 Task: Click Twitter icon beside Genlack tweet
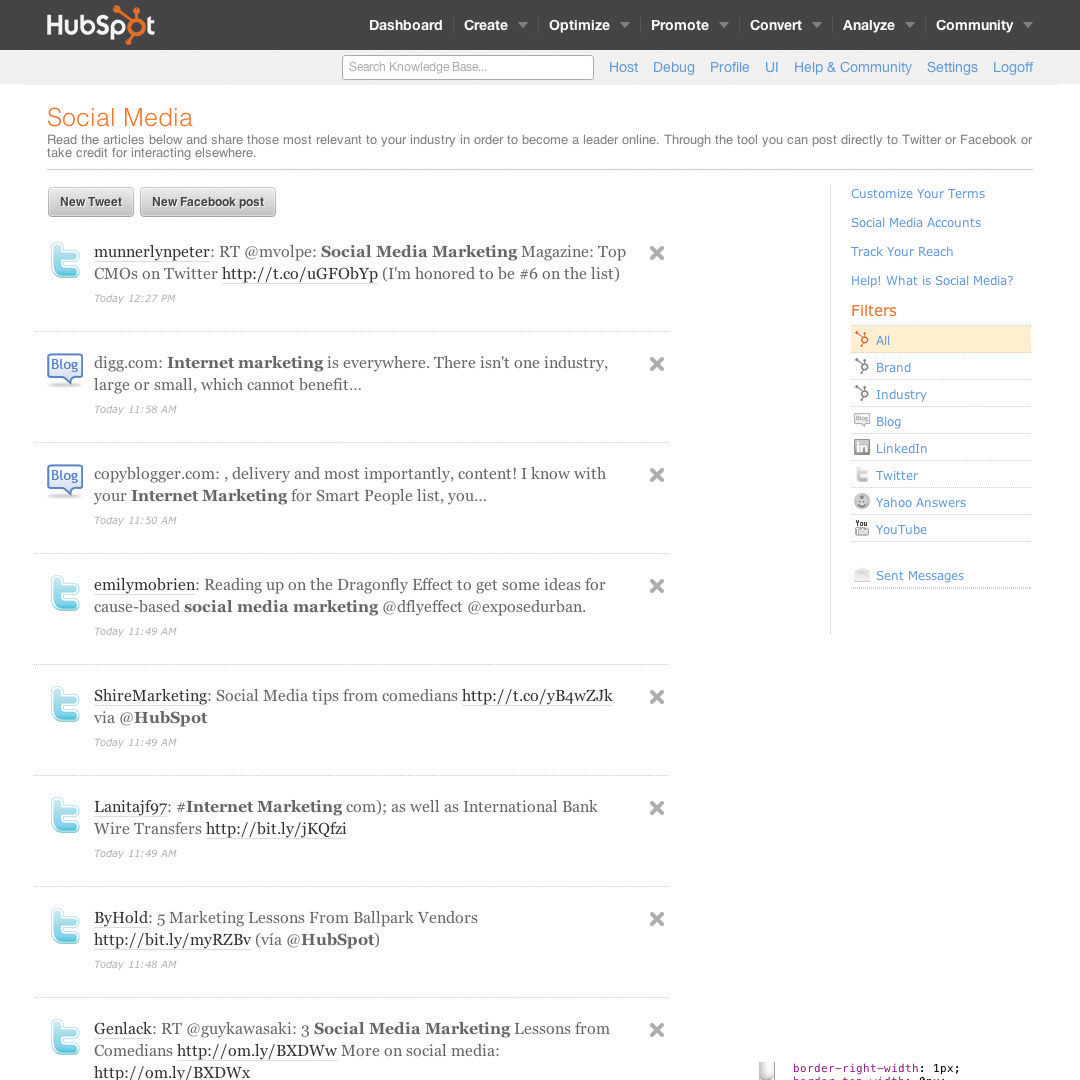65,1037
